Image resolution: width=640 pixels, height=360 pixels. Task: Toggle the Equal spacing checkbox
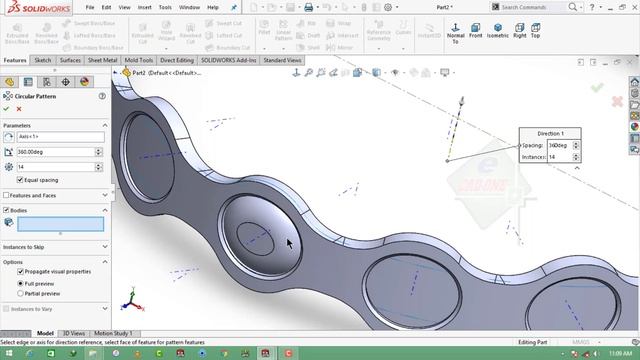pyautogui.click(x=20, y=180)
